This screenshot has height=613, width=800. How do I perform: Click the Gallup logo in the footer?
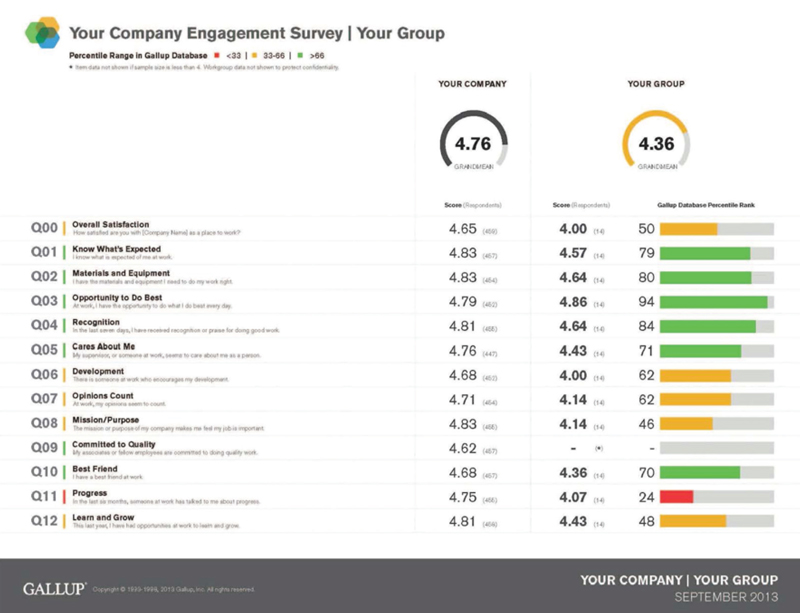tap(54, 589)
